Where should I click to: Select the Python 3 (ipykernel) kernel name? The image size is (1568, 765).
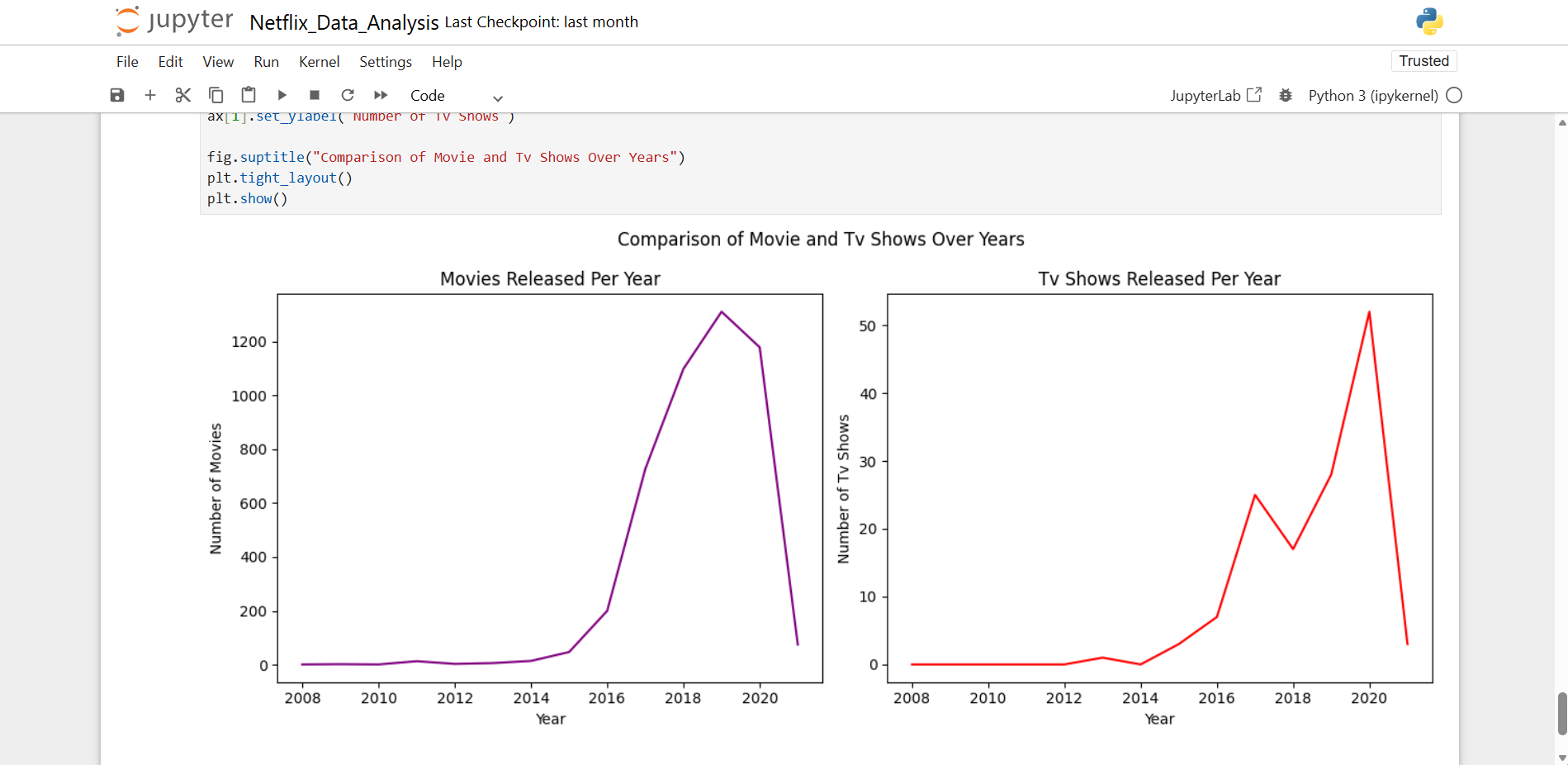(1375, 95)
